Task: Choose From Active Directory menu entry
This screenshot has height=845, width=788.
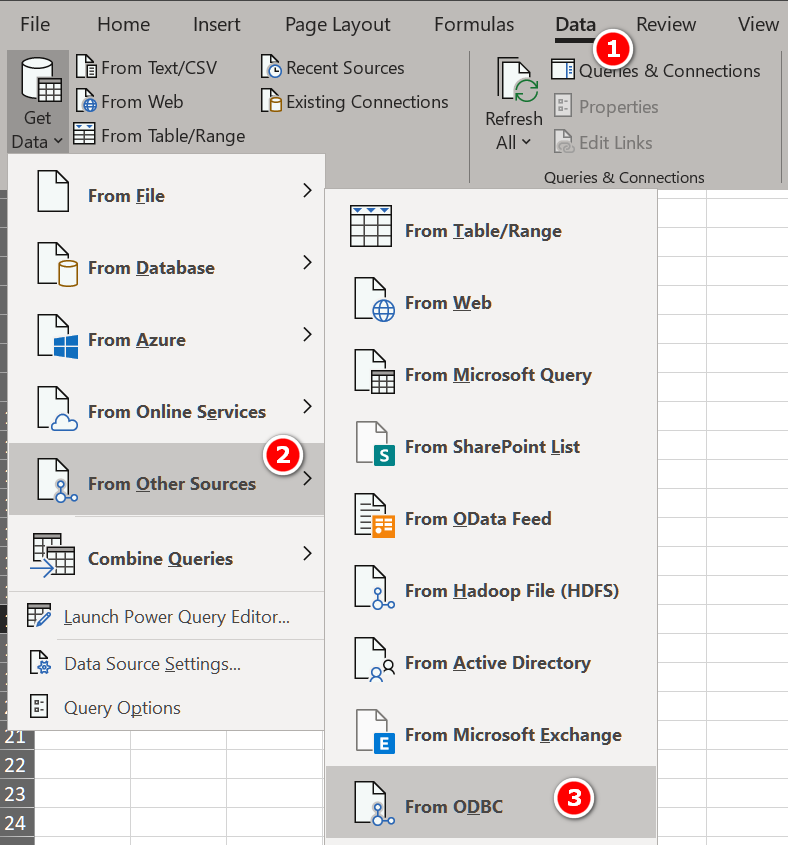Action: (492, 663)
